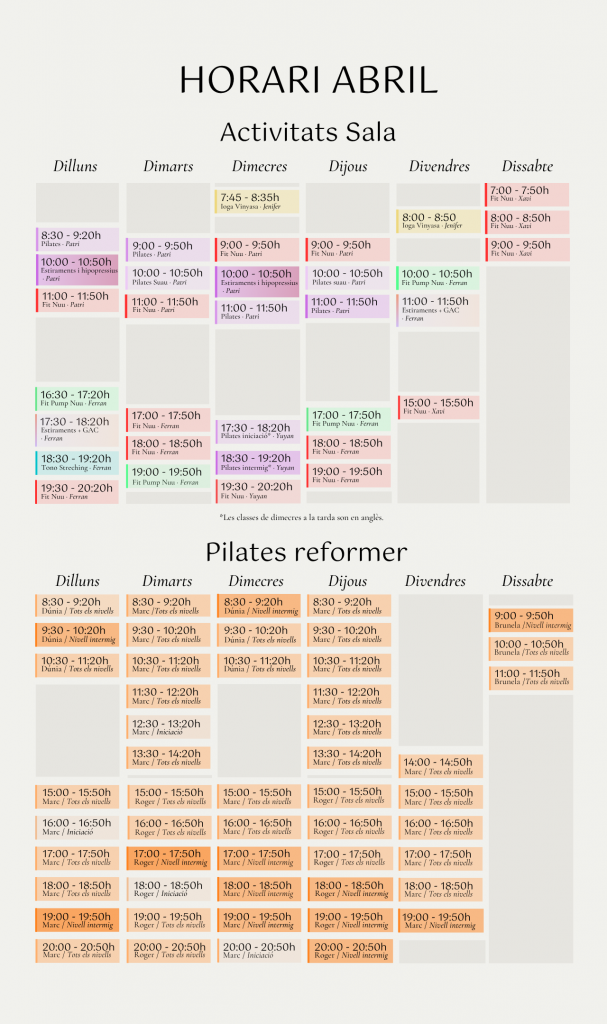
Task: Pick Dimarts 19:00 Fit Pump Nuu class
Action: tap(167, 476)
